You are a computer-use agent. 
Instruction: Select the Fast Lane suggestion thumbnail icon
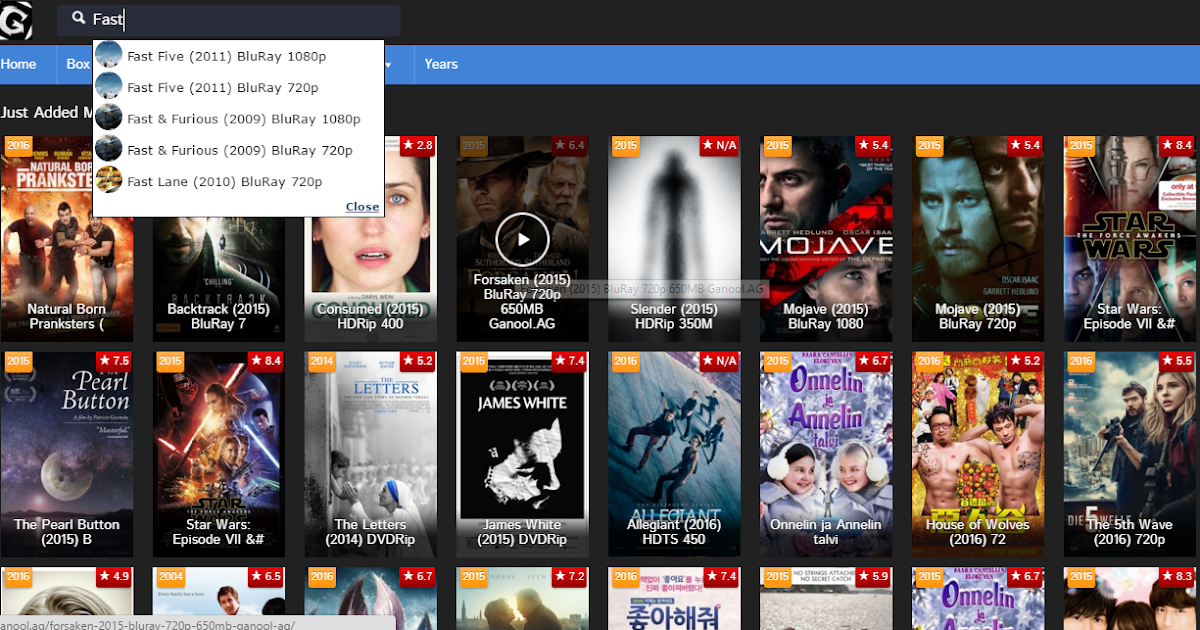point(109,181)
